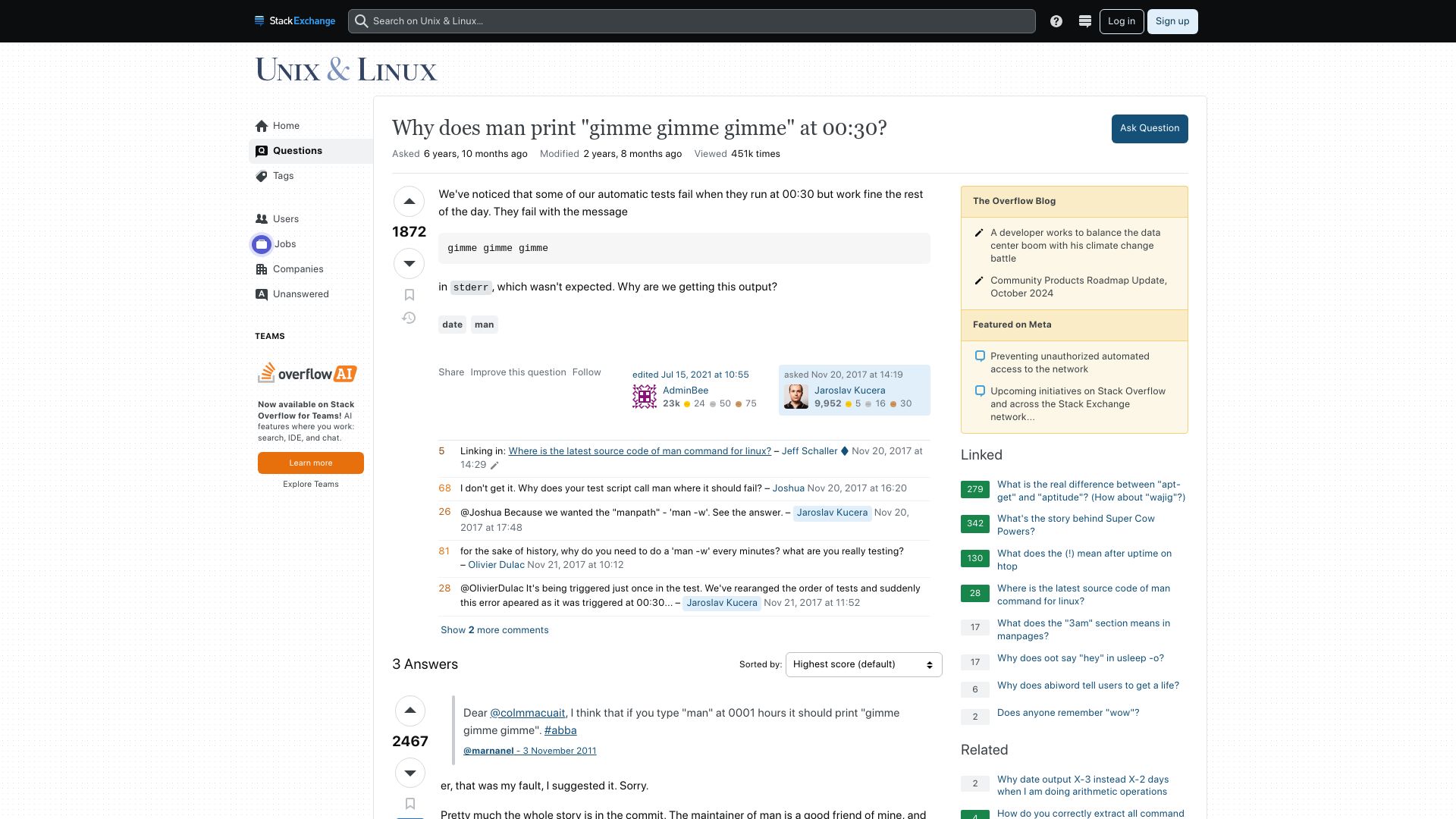
Task: Click the search magnifier icon
Action: 362,21
